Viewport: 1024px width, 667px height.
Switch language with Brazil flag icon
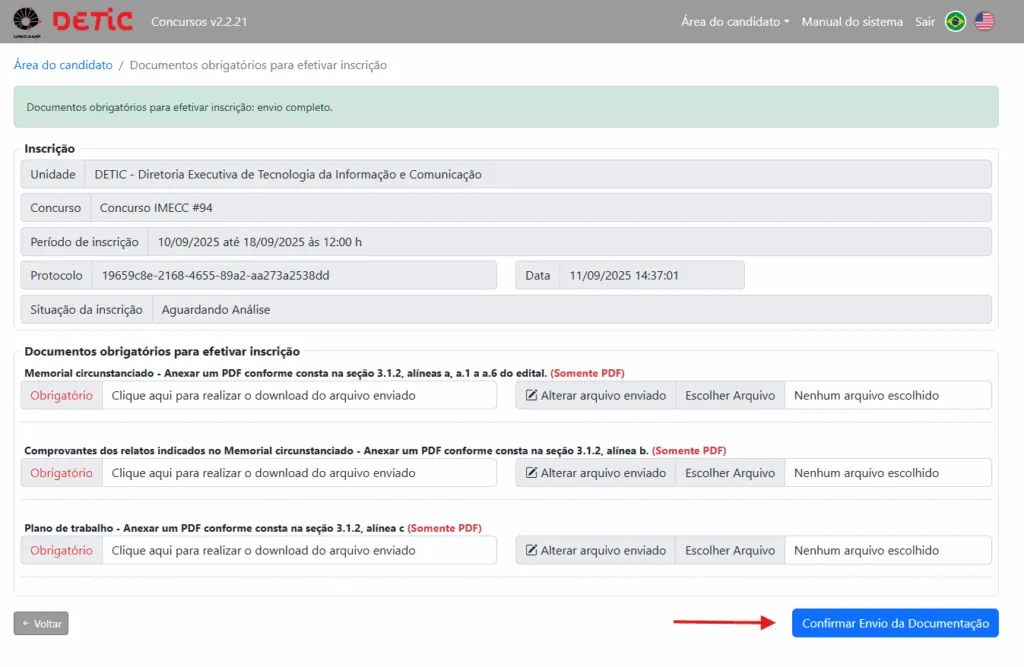955,21
